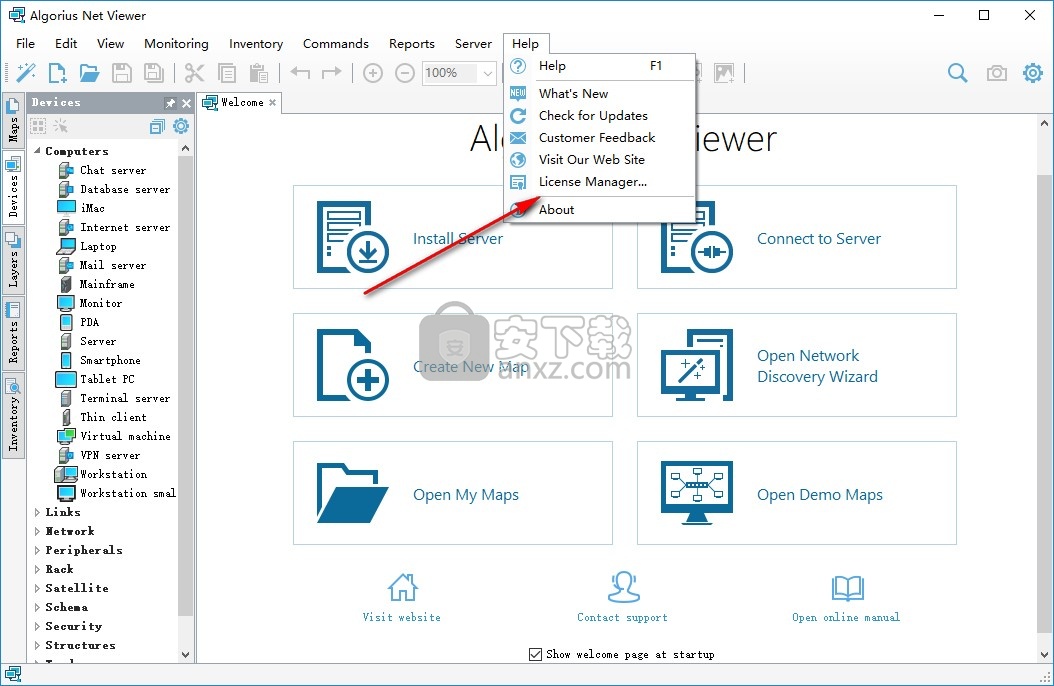Viewport: 1054px width, 686px height.
Task: Click the Devices list scroll-down arrow
Action: (x=186, y=654)
